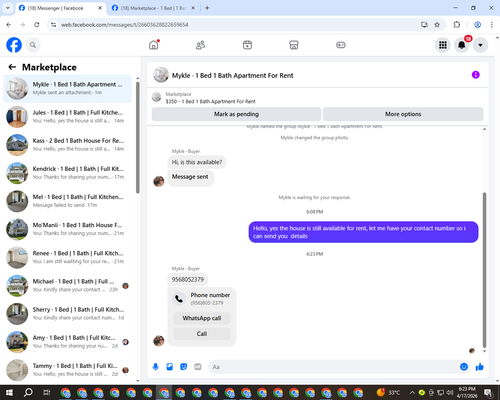Open the Facebook menu grid icon
The image size is (500, 400).
pyautogui.click(x=443, y=45)
